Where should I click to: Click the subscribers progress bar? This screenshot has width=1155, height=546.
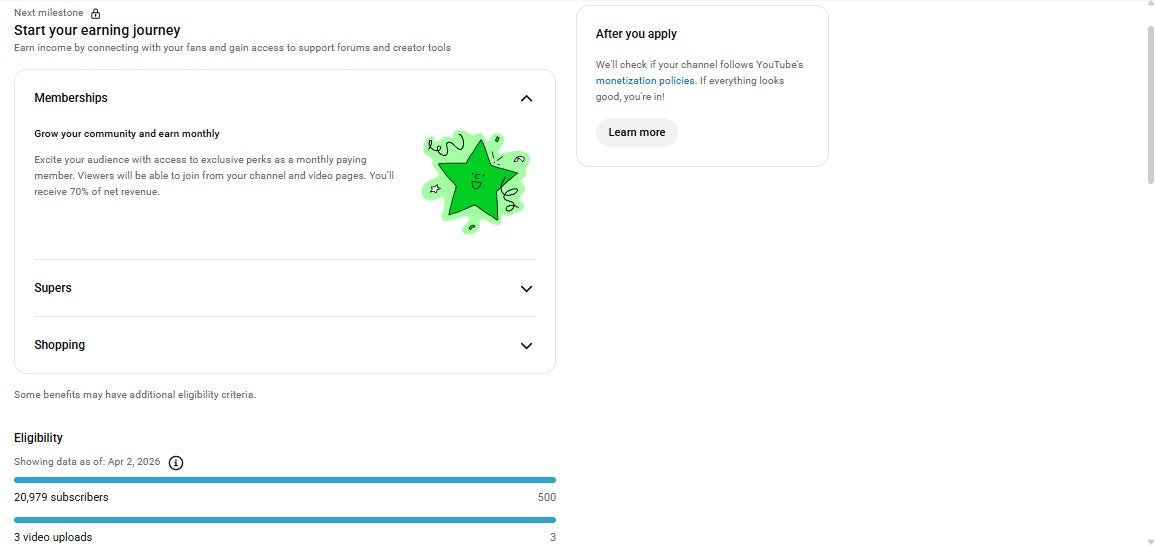pos(285,480)
